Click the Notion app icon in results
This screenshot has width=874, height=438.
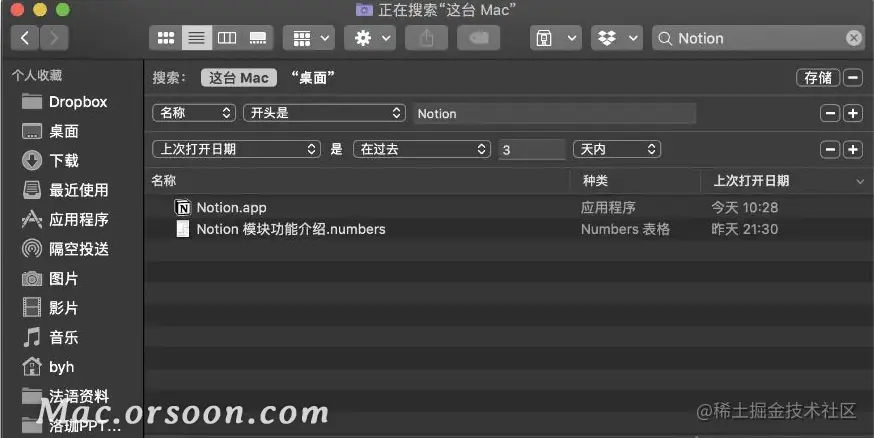[183, 207]
